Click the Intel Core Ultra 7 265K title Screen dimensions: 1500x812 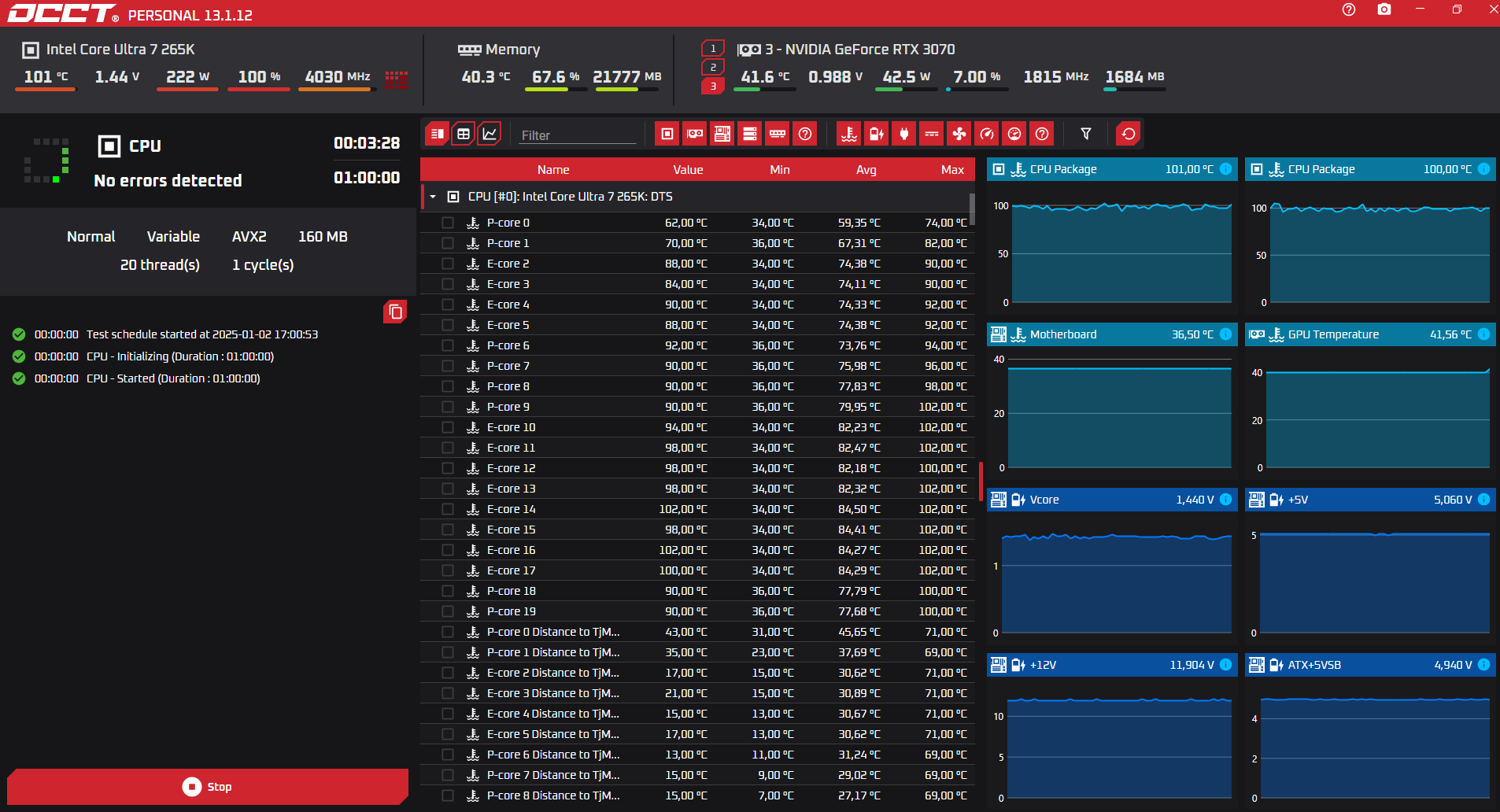pos(120,50)
